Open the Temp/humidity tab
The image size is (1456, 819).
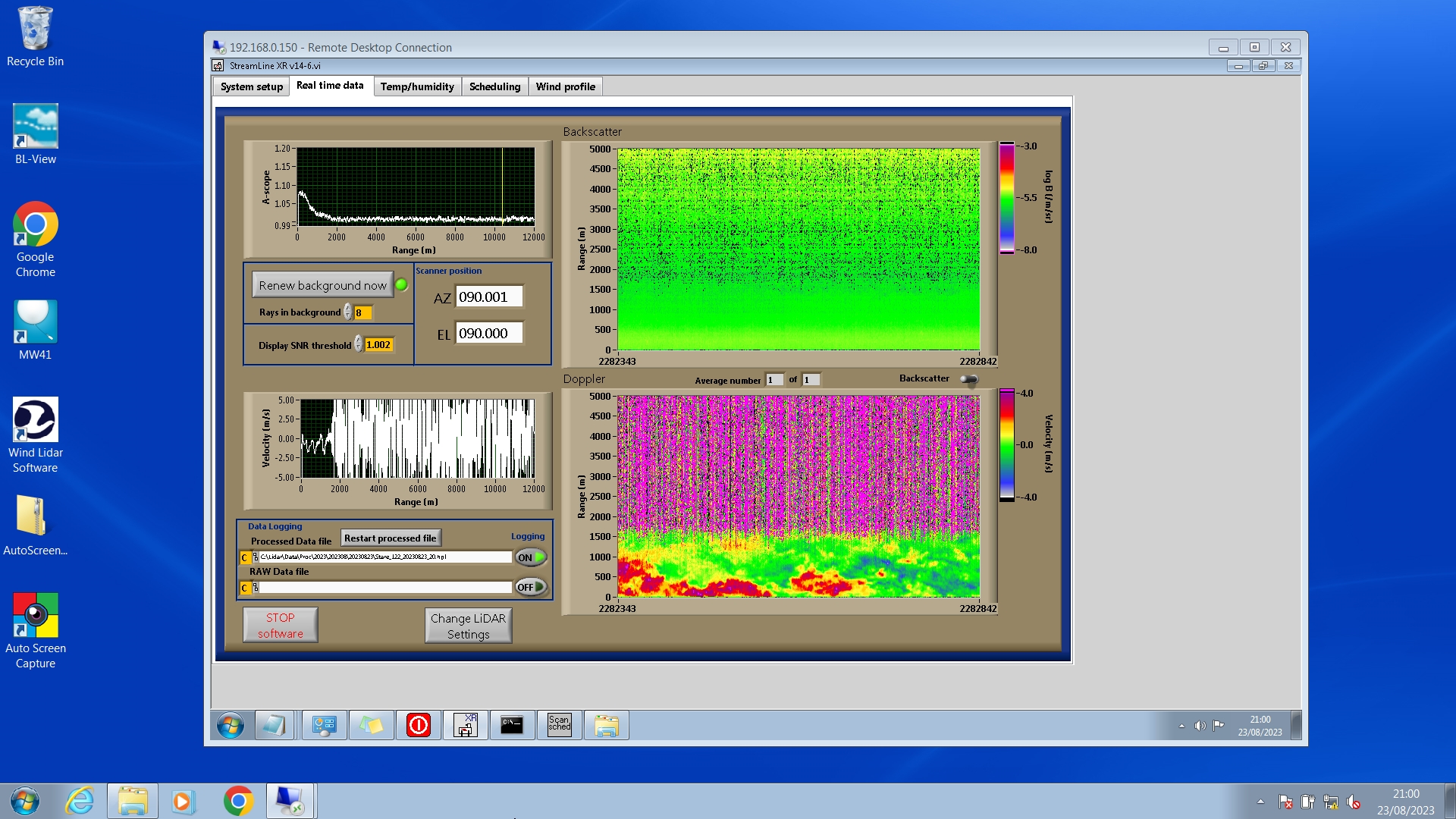coord(417,86)
